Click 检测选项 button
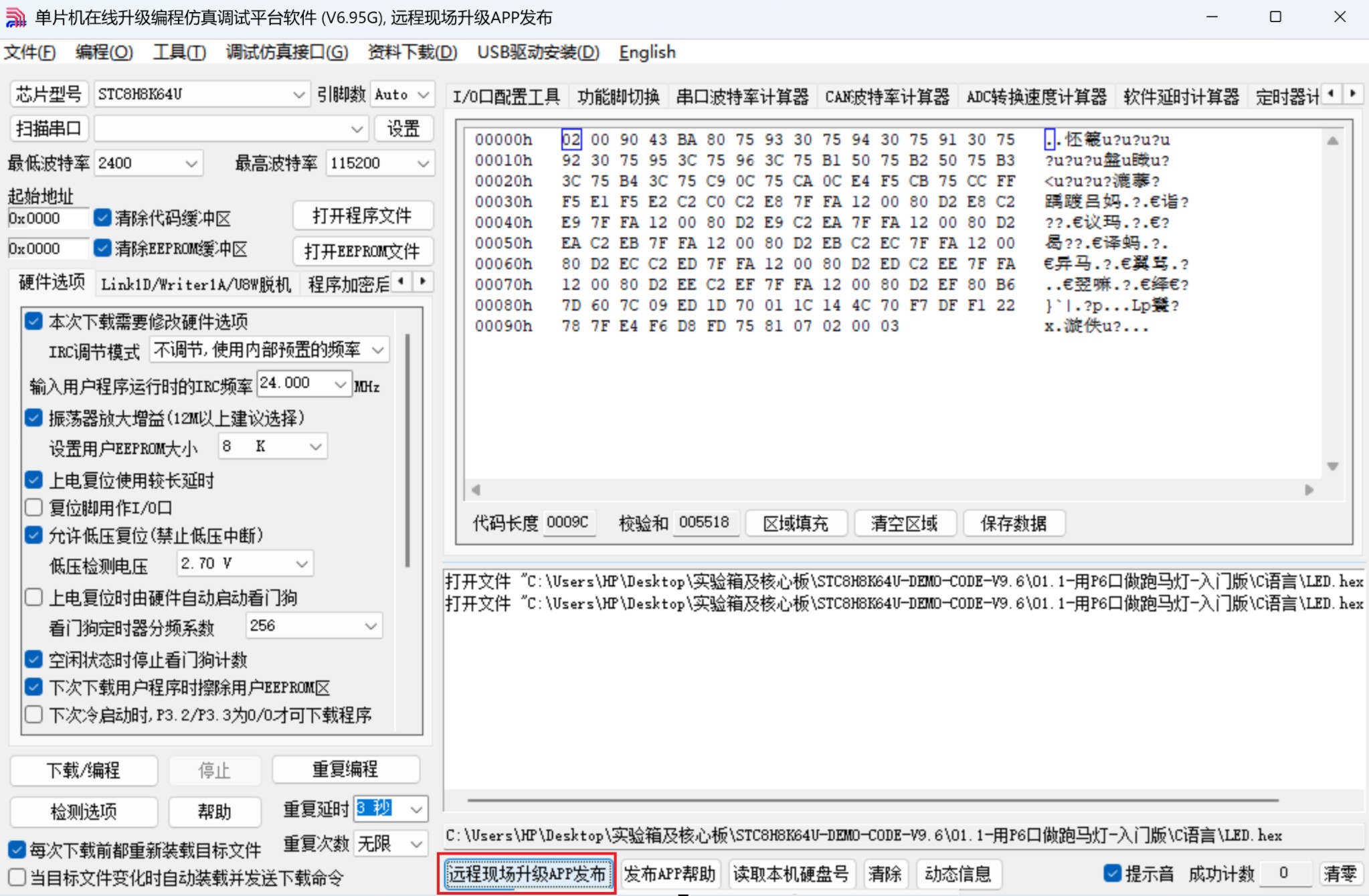This screenshot has height=896, width=1369. point(84,812)
